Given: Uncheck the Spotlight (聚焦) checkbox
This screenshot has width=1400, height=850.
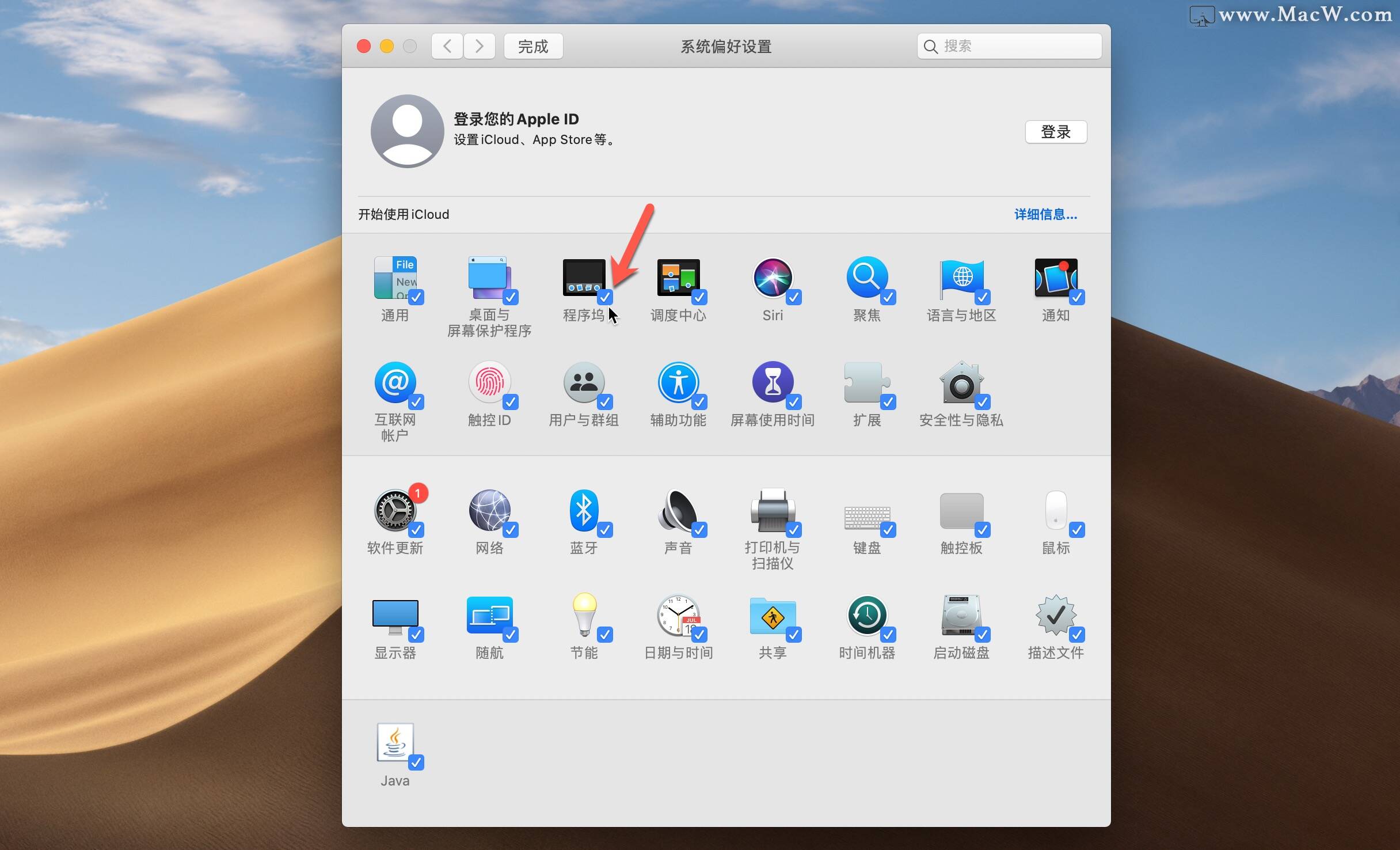Looking at the screenshot, I should pos(888,297).
